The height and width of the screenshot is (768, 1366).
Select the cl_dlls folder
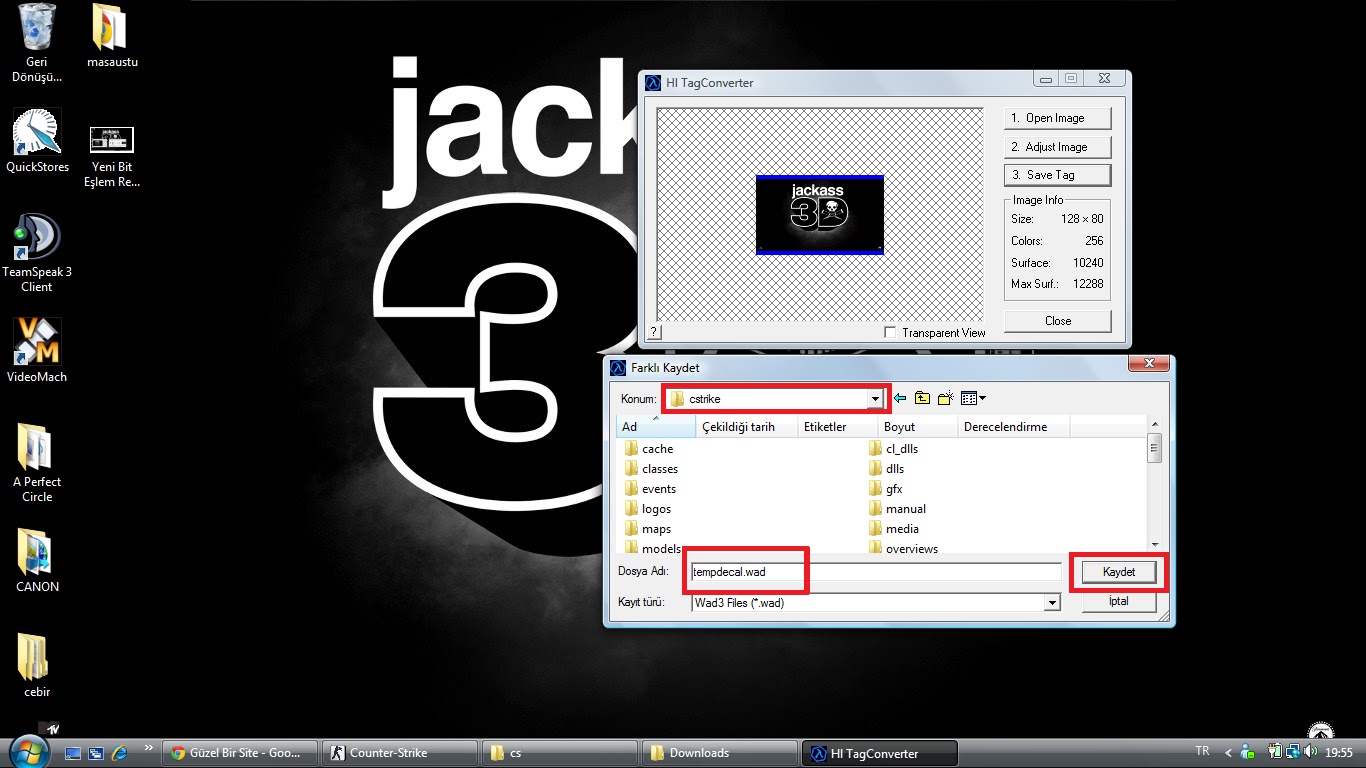894,449
